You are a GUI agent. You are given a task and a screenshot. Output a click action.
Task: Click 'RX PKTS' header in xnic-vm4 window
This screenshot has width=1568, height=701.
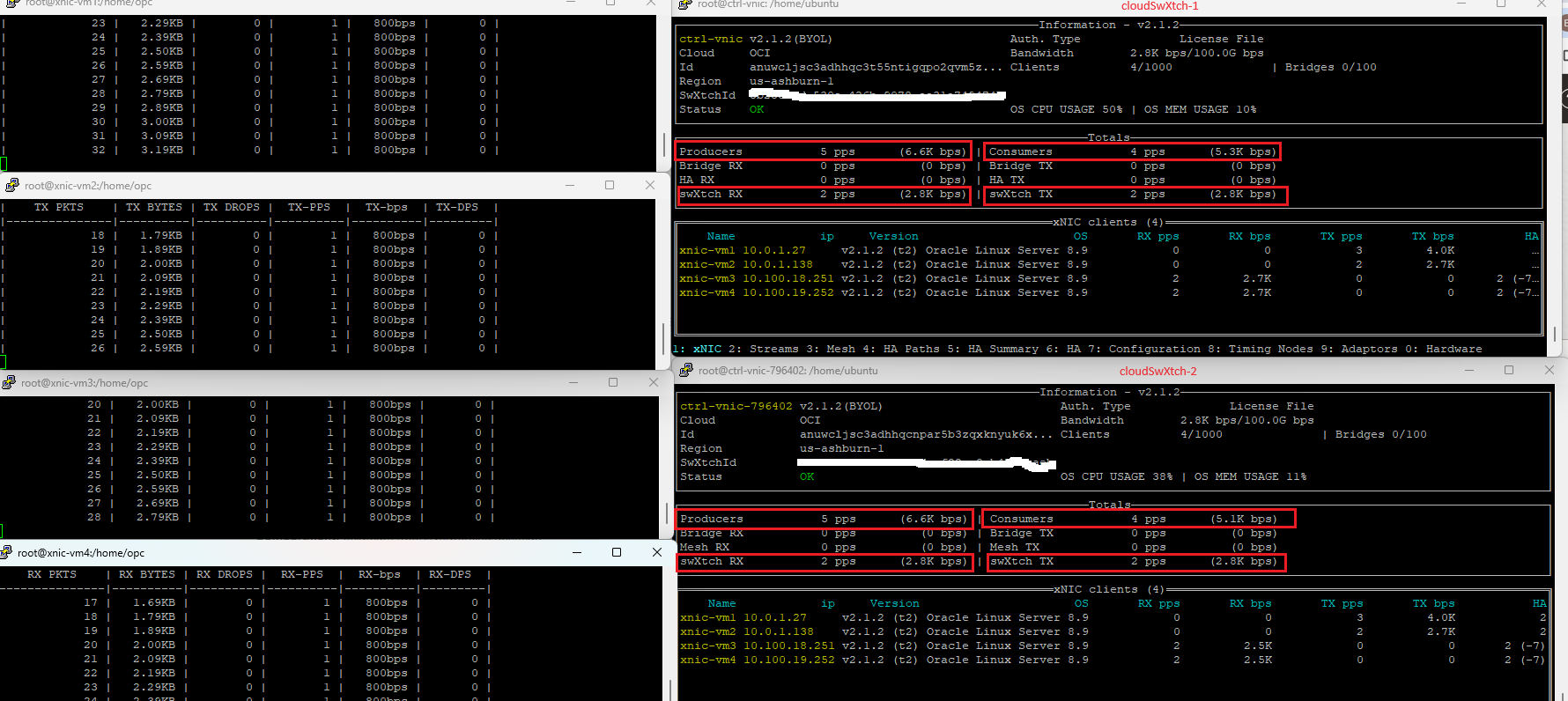[52, 575]
